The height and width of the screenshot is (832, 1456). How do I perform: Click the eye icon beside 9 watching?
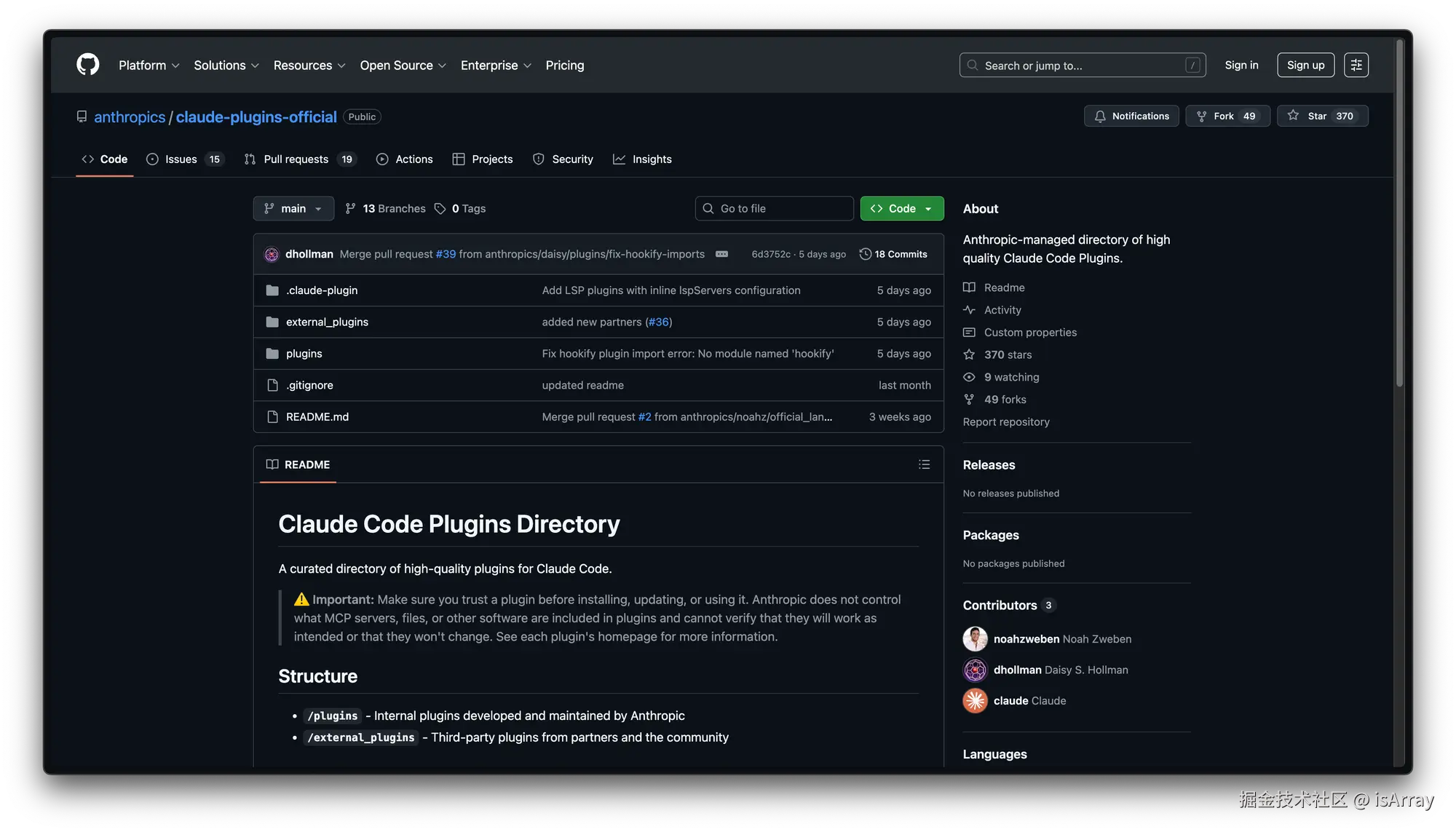tap(969, 377)
